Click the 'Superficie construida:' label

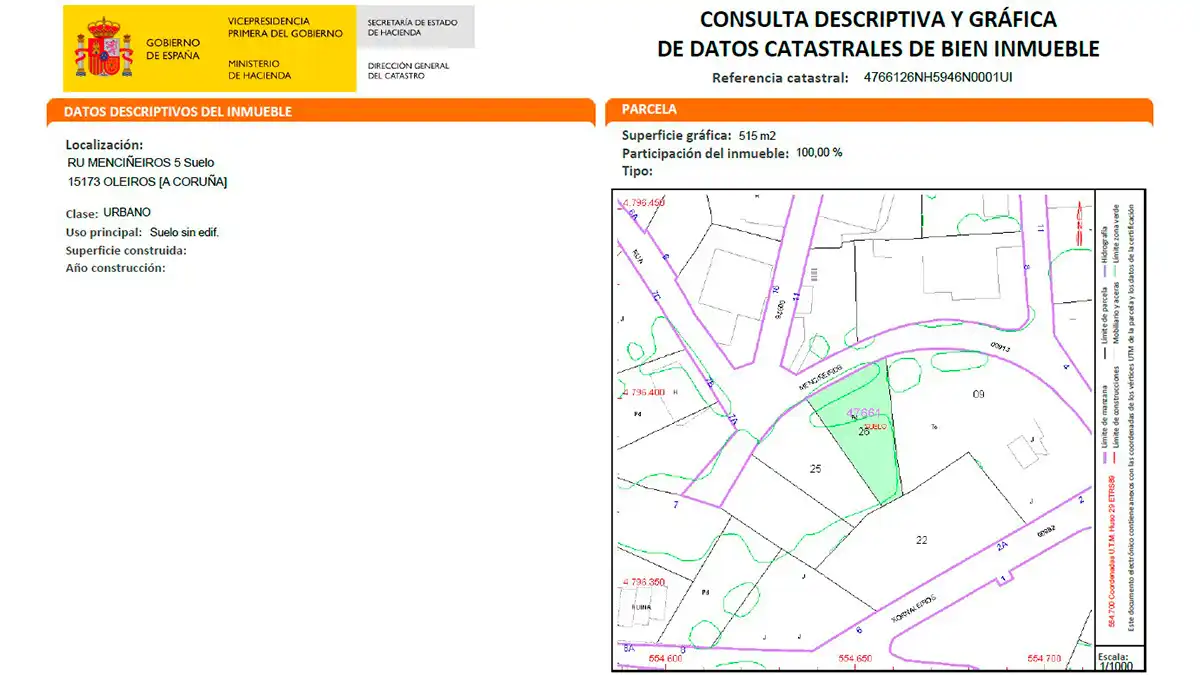126,250
